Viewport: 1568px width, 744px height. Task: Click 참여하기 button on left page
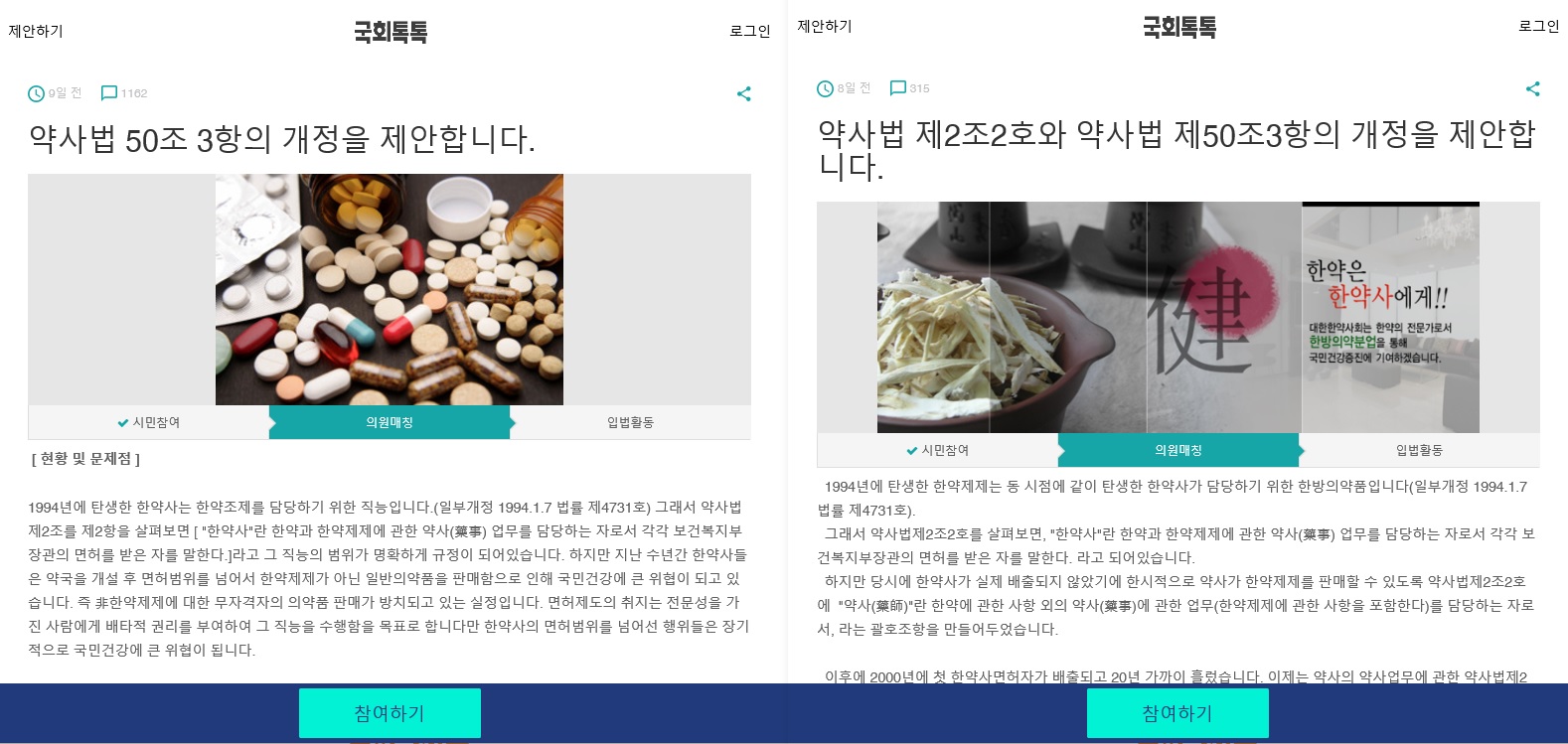click(x=390, y=713)
